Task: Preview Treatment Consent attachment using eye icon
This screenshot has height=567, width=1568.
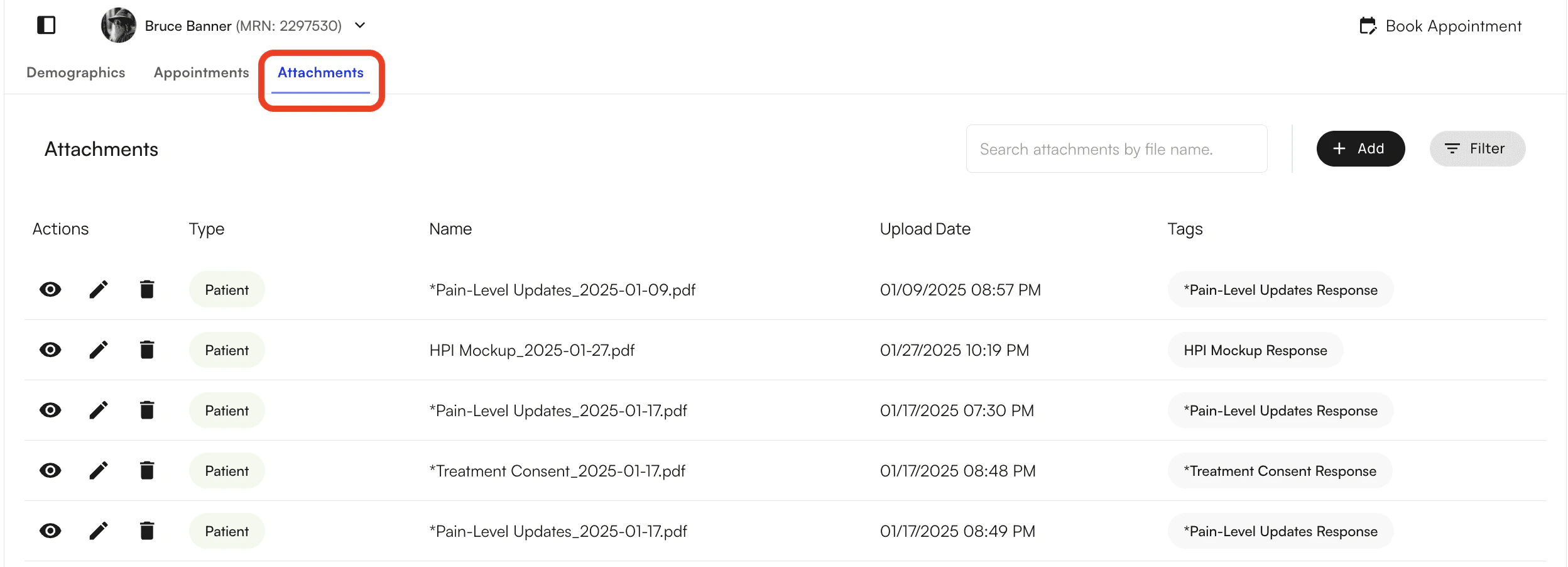Action: (x=50, y=470)
